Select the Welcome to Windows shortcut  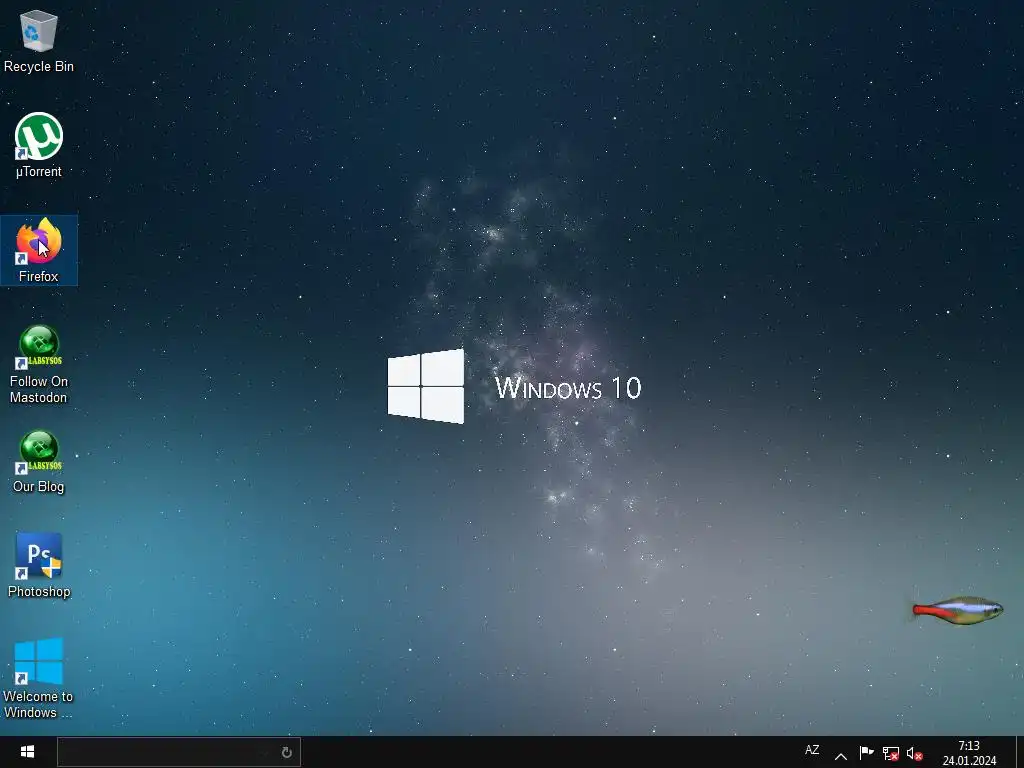click(39, 678)
